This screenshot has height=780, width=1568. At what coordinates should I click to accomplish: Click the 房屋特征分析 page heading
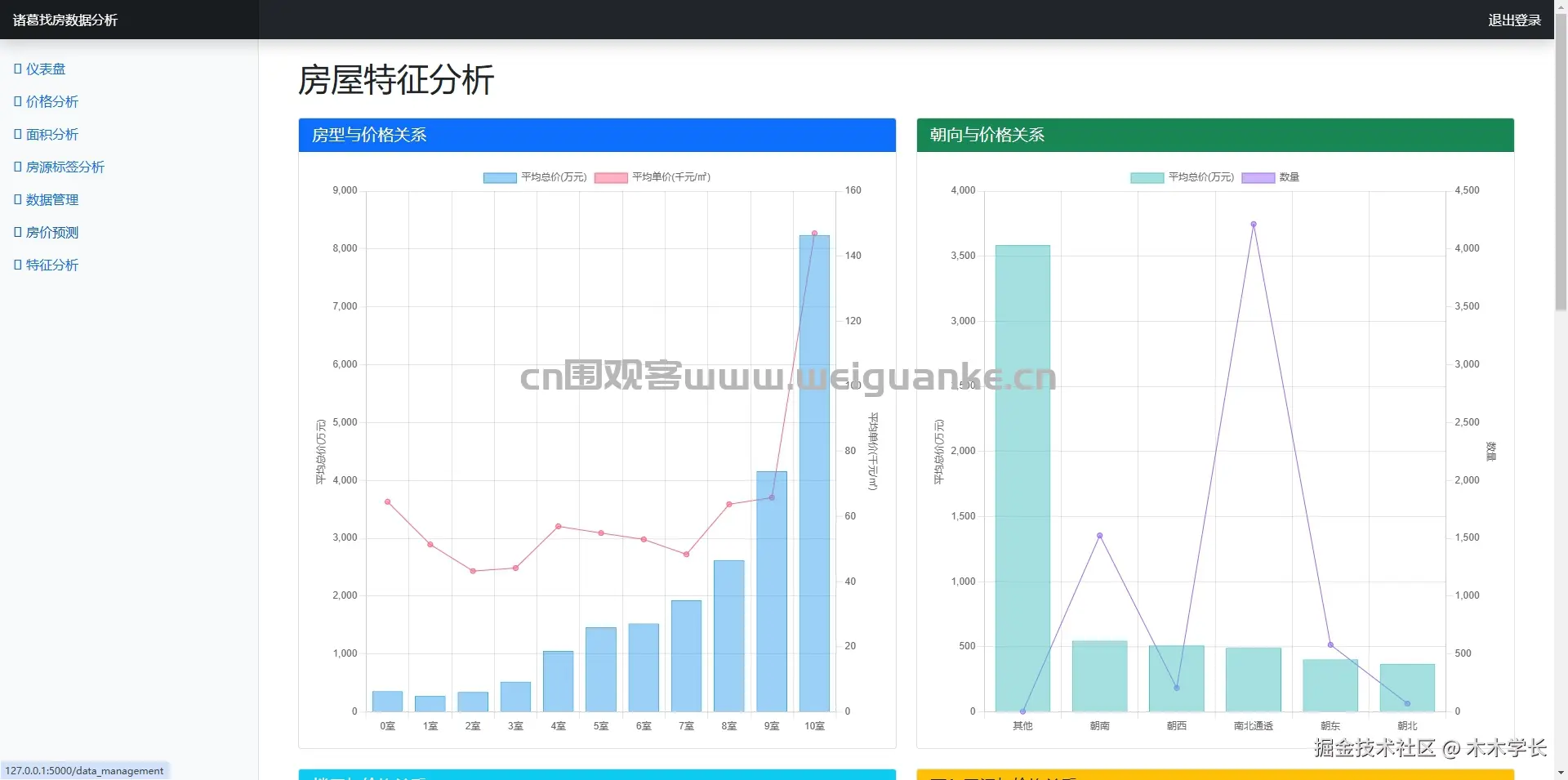396,80
